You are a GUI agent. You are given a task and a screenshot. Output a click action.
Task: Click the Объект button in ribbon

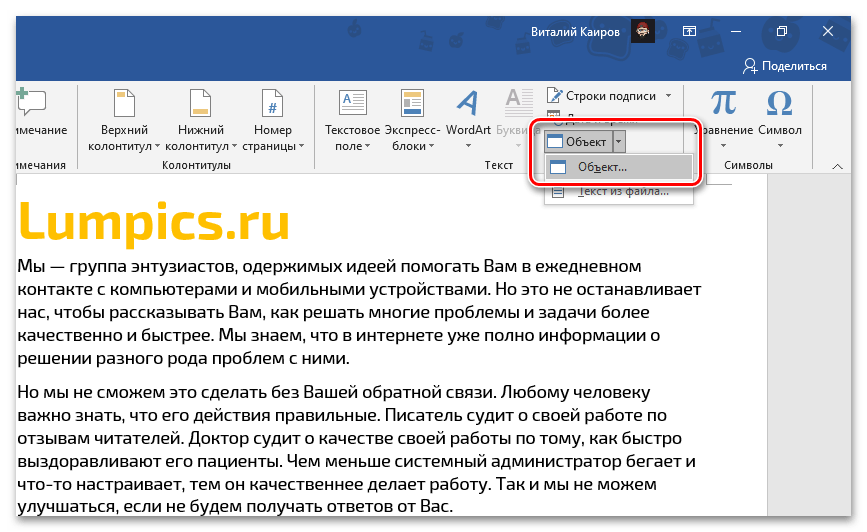[578, 142]
